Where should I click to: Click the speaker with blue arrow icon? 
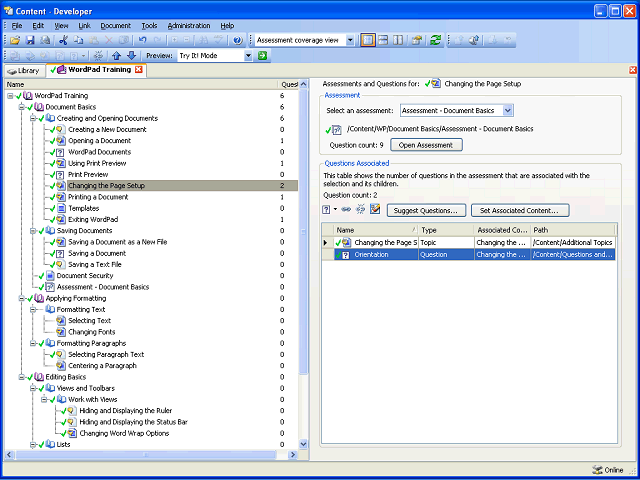[473, 40]
